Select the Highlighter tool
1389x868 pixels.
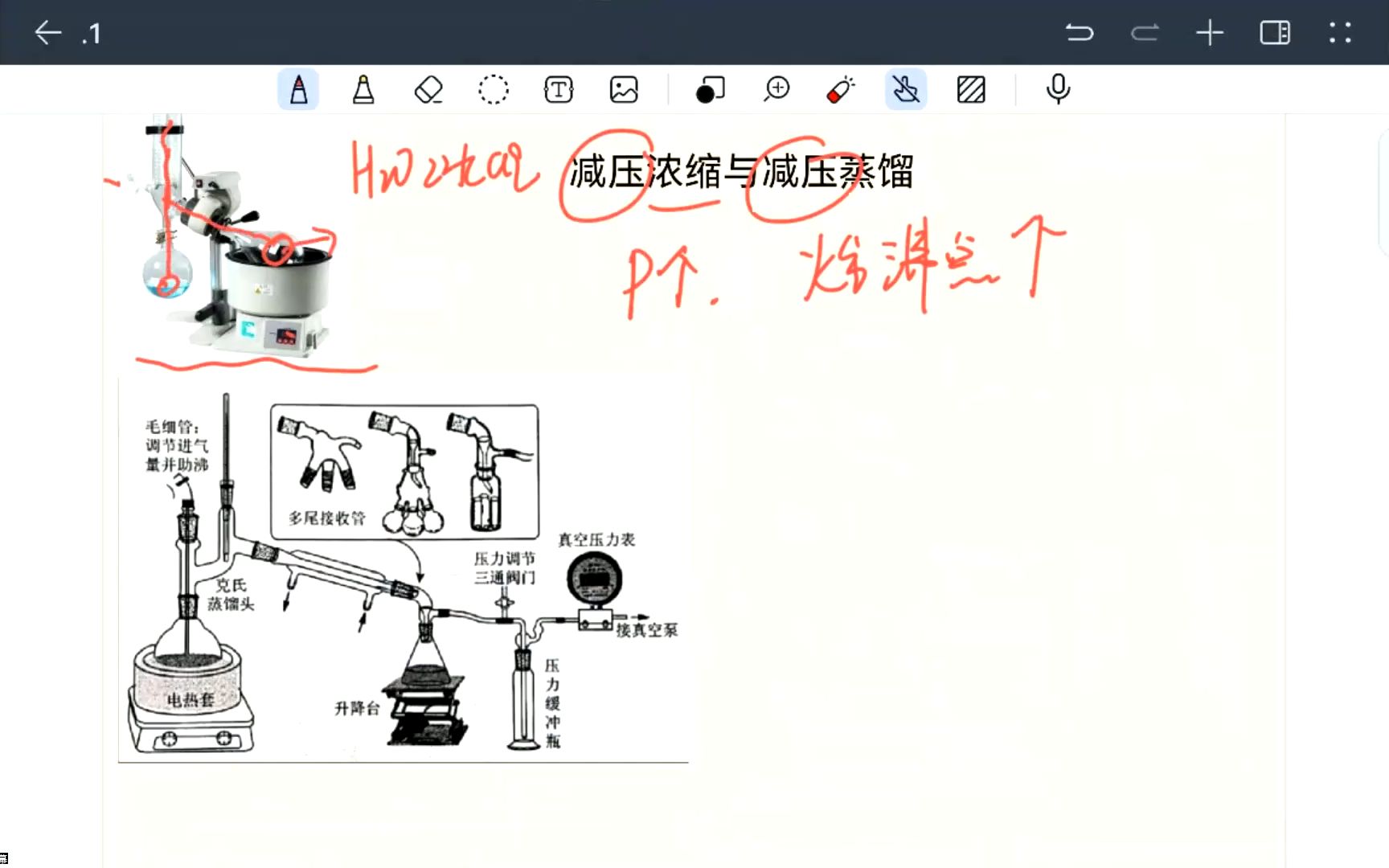coord(363,89)
